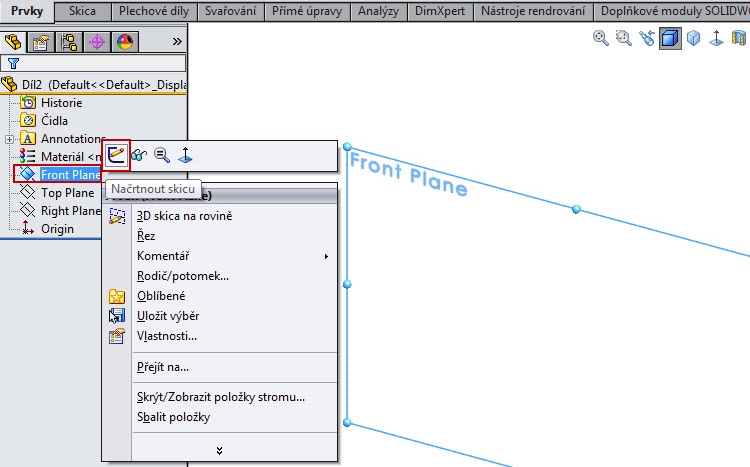
Task: Click Zoom to Area icon in view toolbar
Action: 623,38
